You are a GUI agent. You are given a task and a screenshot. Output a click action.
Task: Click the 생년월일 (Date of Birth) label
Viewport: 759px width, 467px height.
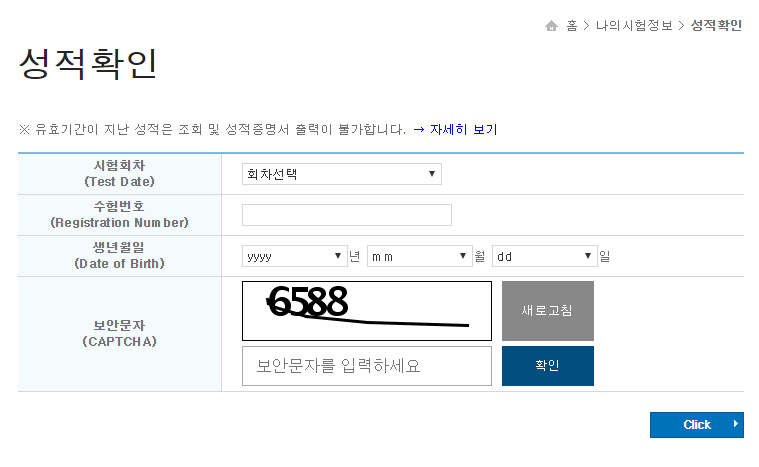click(x=119, y=256)
